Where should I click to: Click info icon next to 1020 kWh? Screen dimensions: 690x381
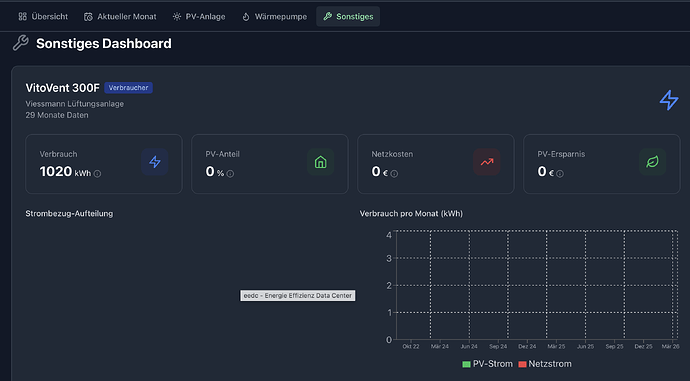tap(97, 174)
